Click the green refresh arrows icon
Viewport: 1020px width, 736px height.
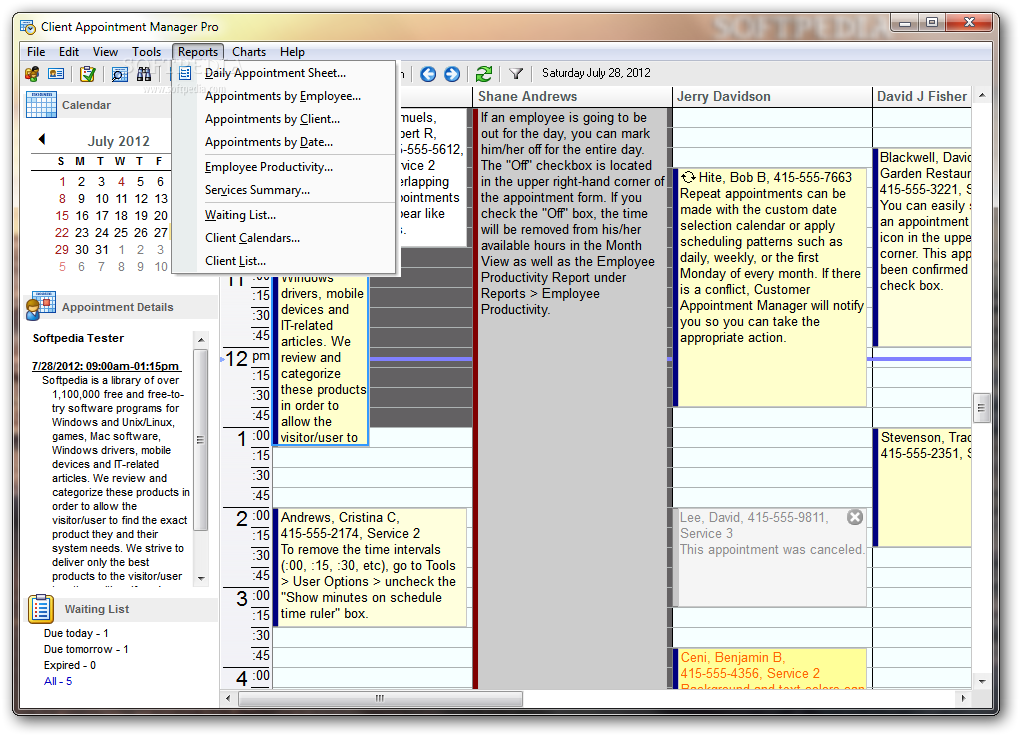483,74
